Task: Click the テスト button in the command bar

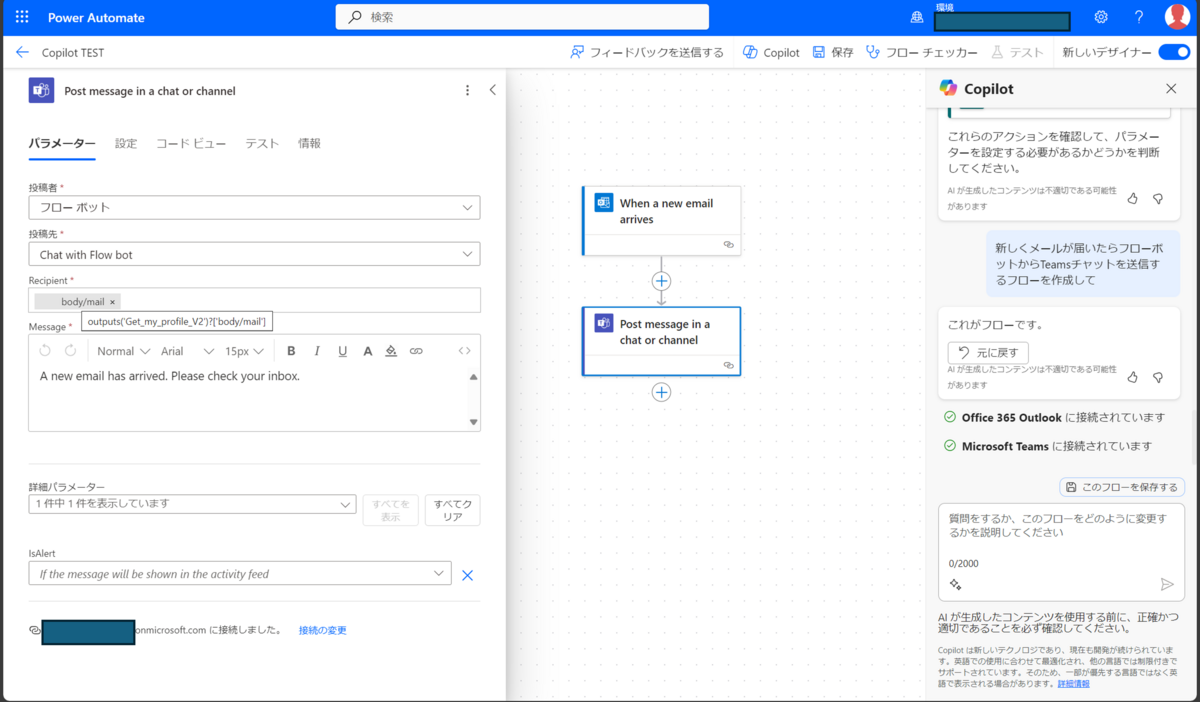Action: (x=1018, y=52)
